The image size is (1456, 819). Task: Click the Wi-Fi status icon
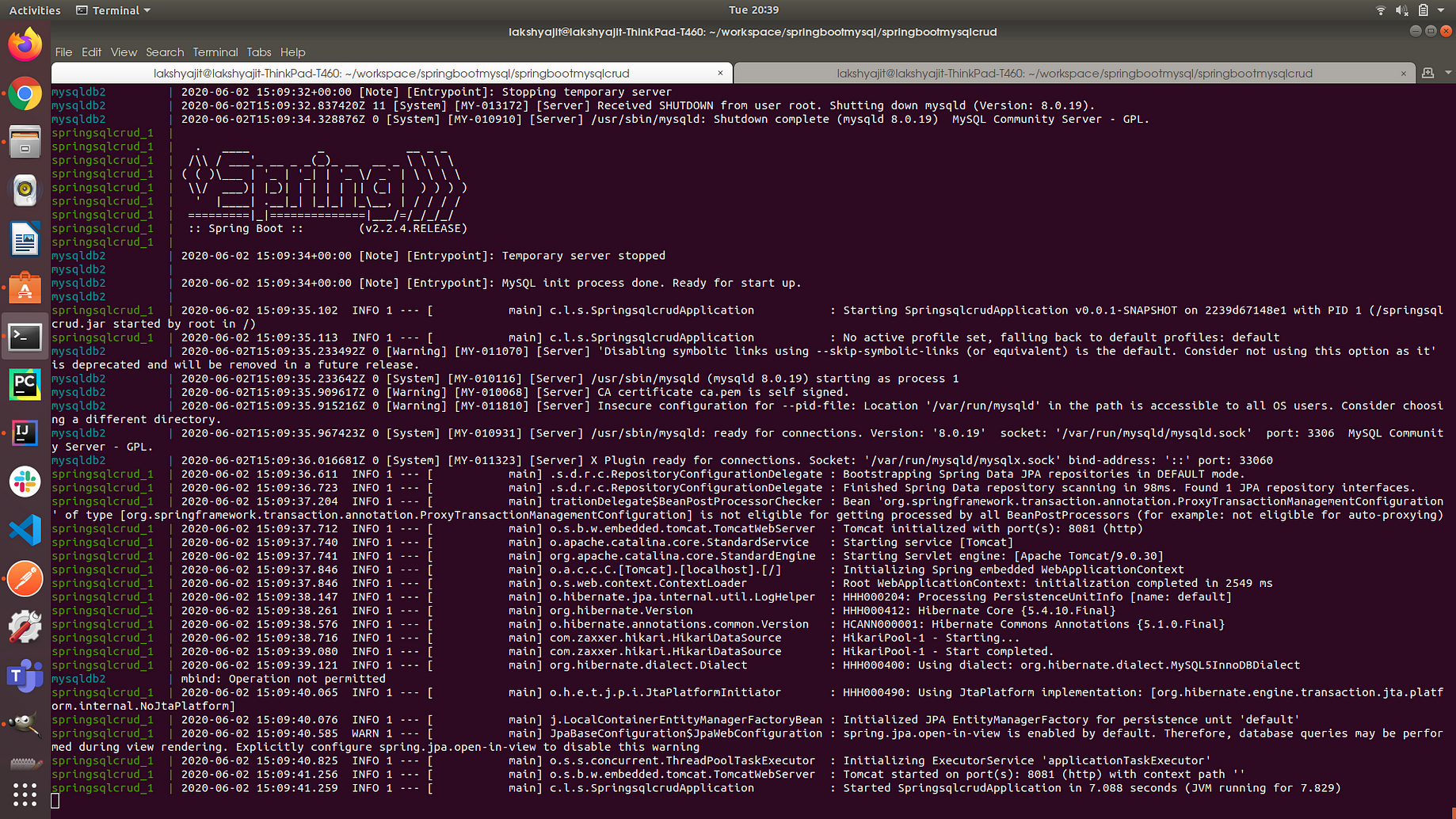click(x=1381, y=10)
